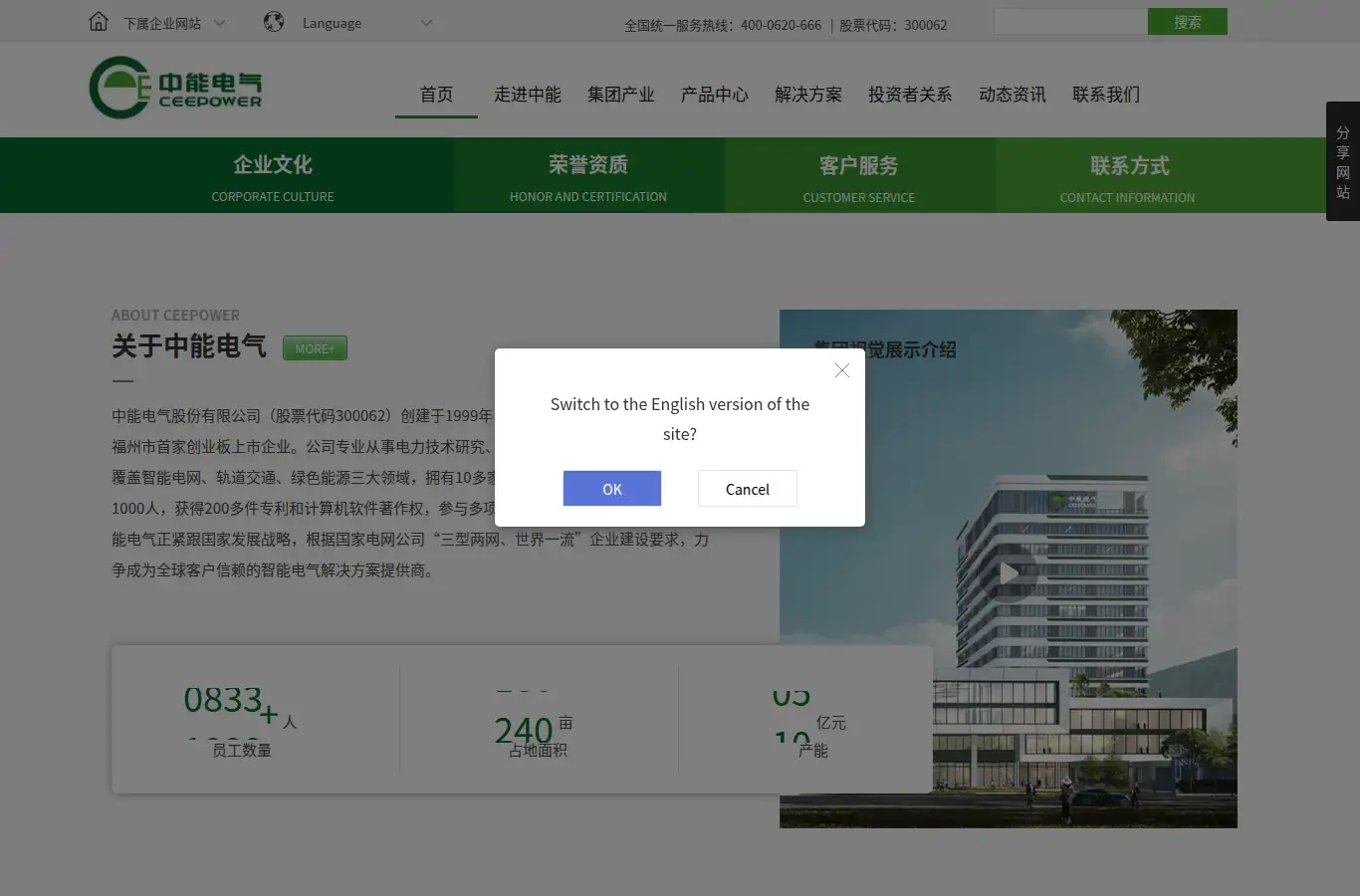Click the CEEPOWER logo
The height and width of the screenshot is (896, 1360).
175,88
